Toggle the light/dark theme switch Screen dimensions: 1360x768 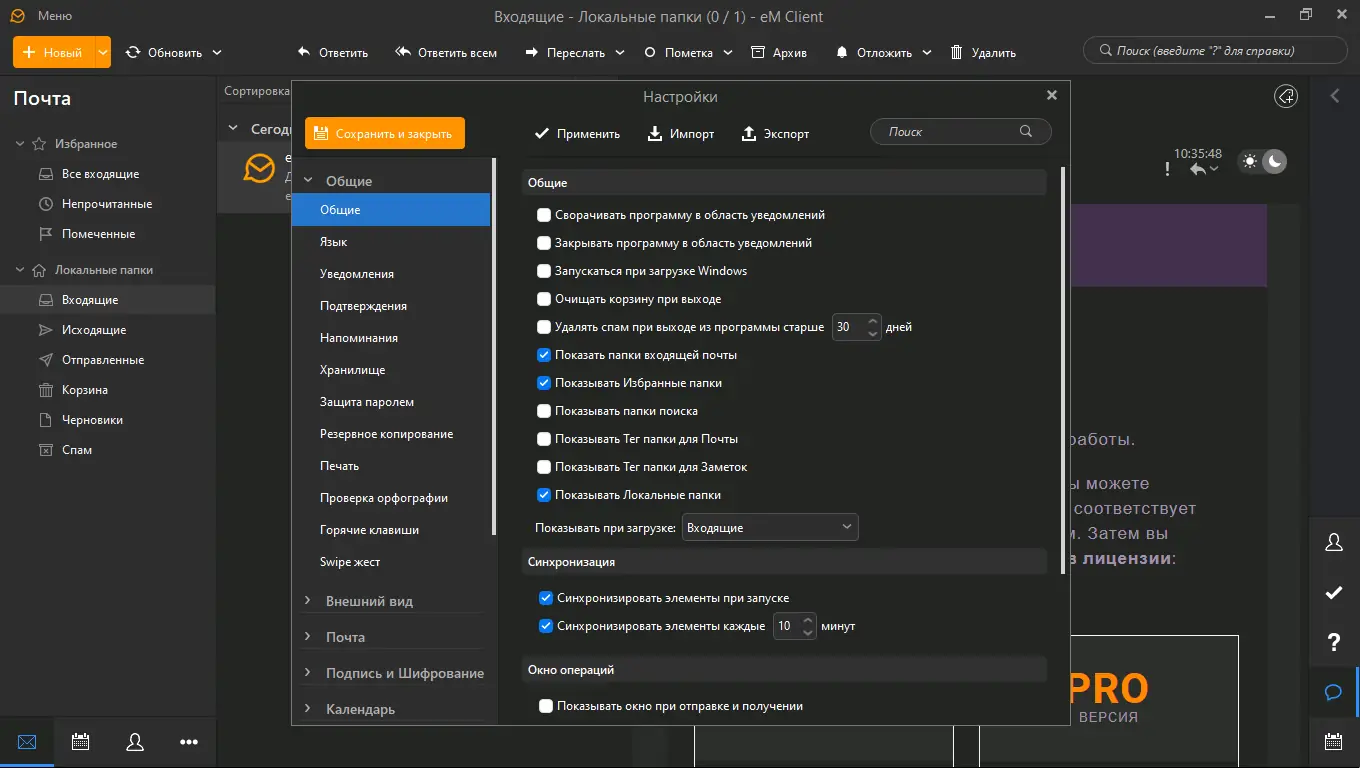[1262, 161]
